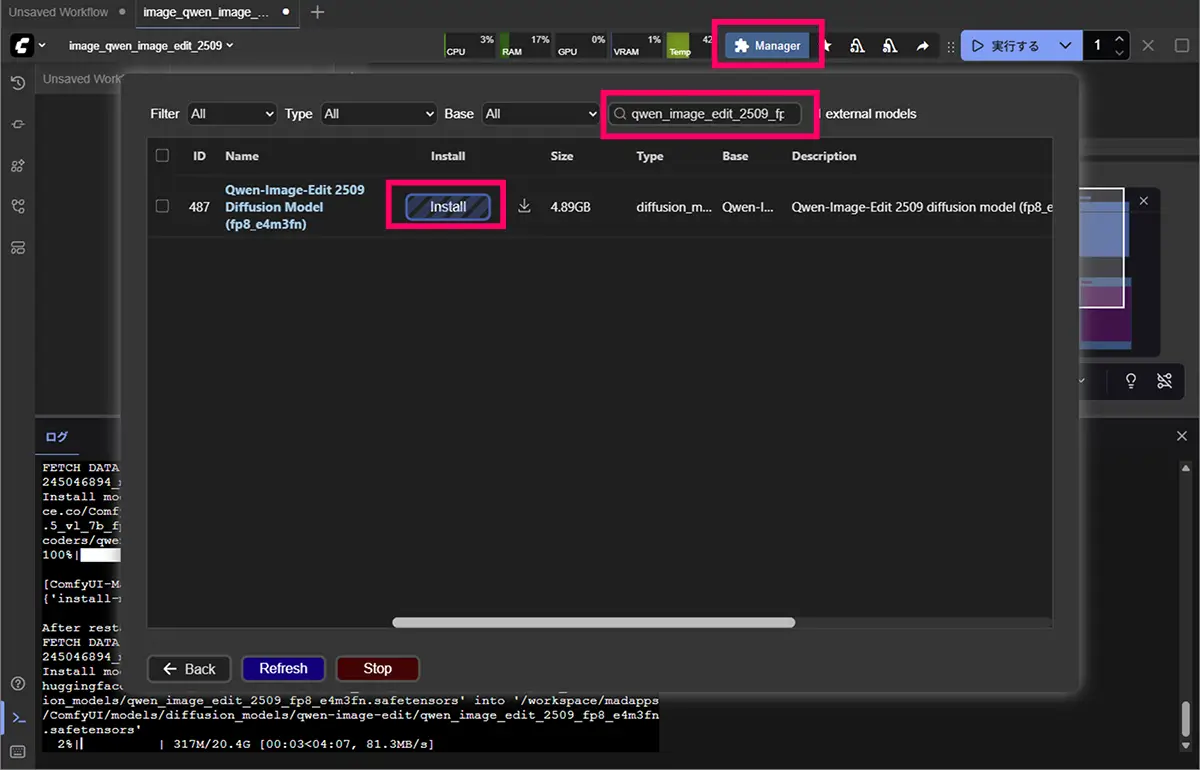Open the Type dropdown
The image size is (1200, 770).
pos(378,114)
